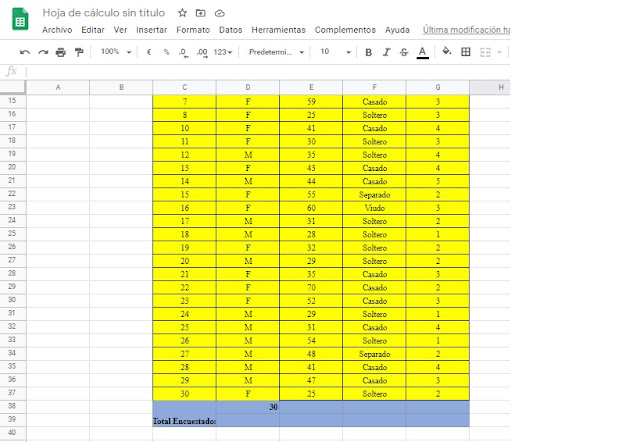
Task: Open the Predetermi... font dropdown
Action: [x=276, y=52]
